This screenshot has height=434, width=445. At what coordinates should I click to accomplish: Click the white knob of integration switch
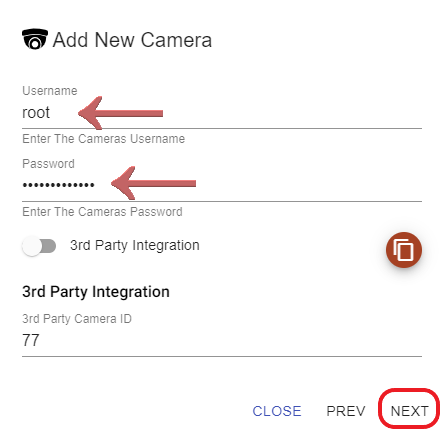32,246
